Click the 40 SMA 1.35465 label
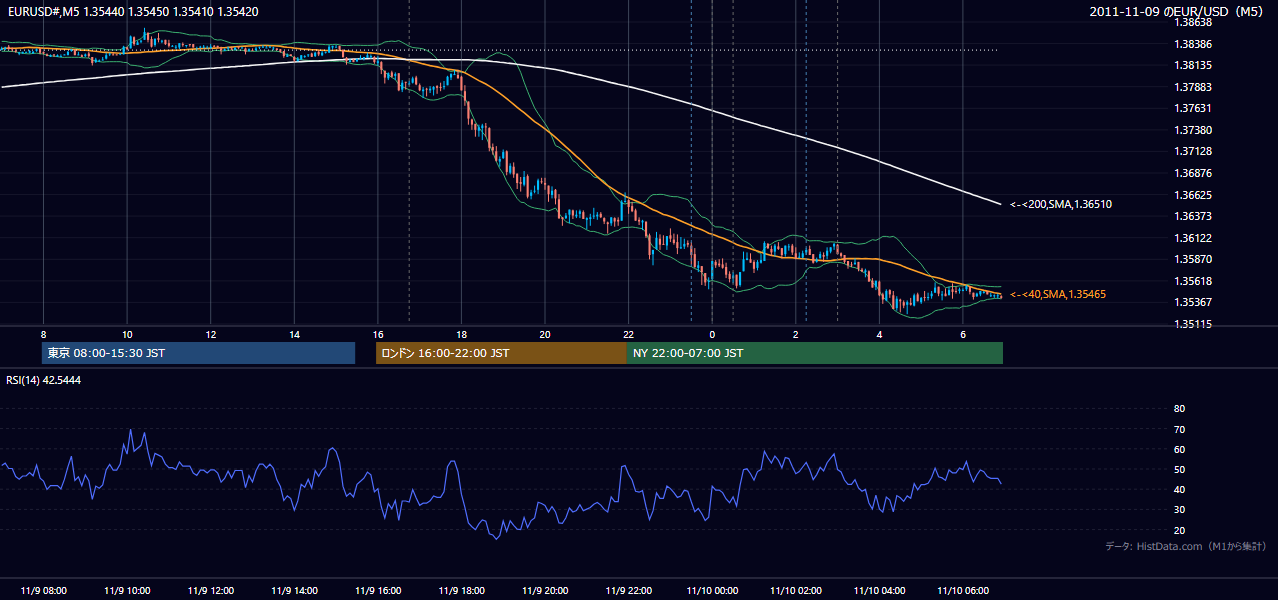This screenshot has height=600, width=1278. point(1057,295)
